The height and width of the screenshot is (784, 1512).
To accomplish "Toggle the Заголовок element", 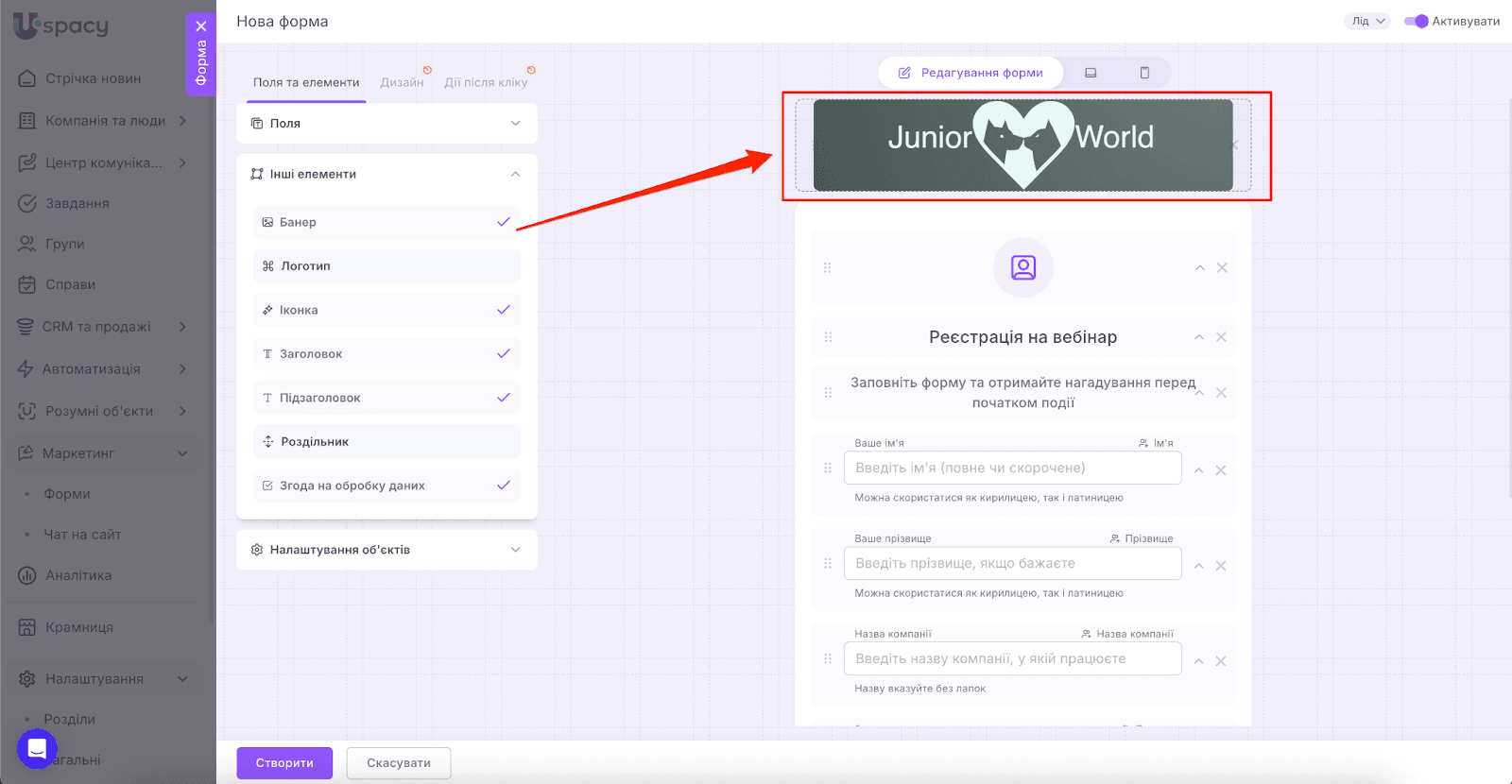I will tap(387, 354).
